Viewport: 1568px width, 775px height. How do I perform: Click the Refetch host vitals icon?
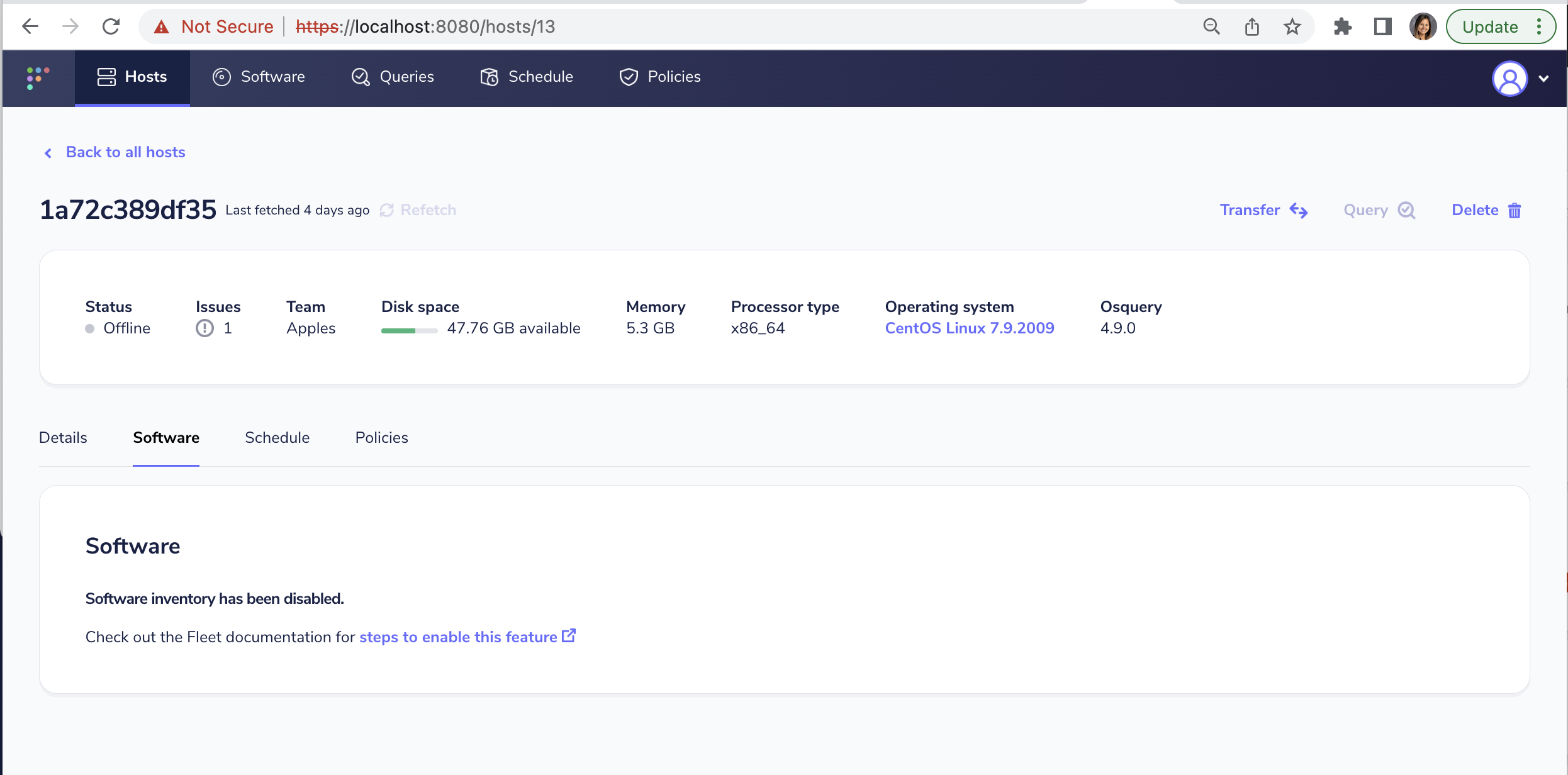tap(386, 210)
